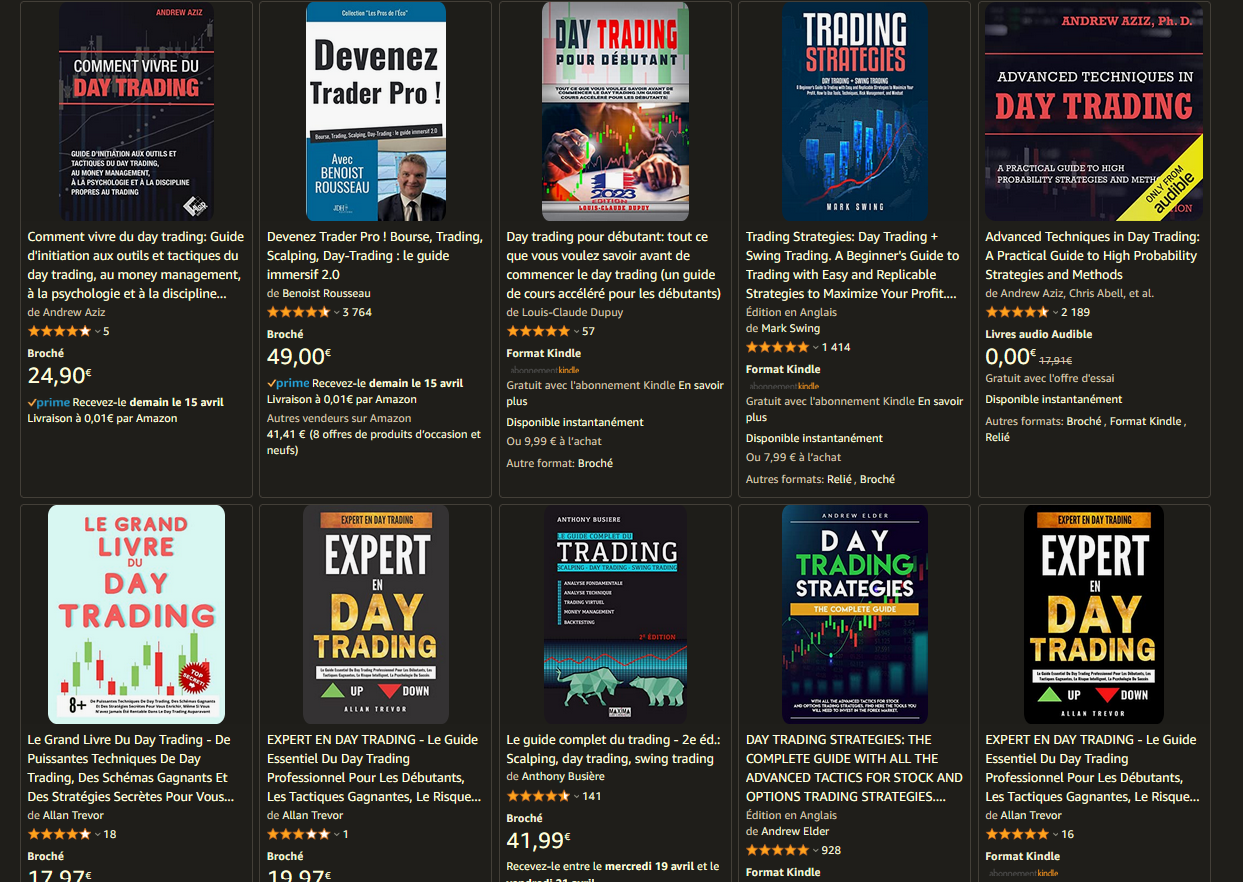Click the star rating of 'Advanced Techniques in Day Trading'
Image resolution: width=1243 pixels, height=882 pixels.
point(1017,312)
